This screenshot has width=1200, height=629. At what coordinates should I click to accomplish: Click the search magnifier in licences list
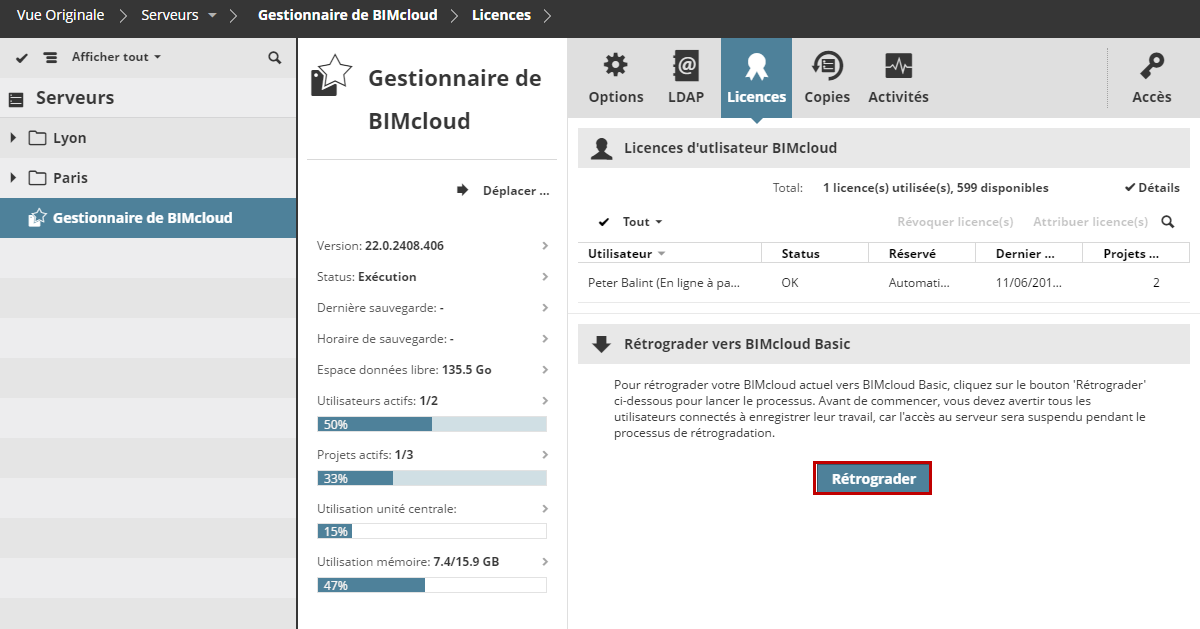tap(1167, 222)
